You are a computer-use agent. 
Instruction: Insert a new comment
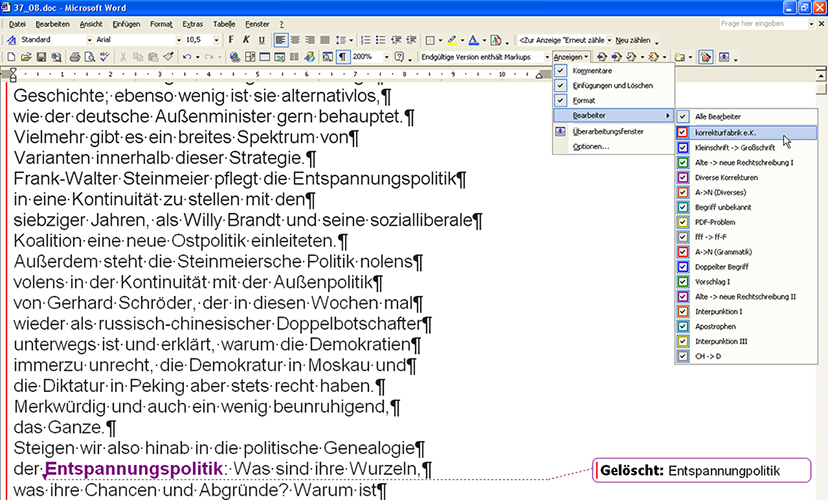680,56
